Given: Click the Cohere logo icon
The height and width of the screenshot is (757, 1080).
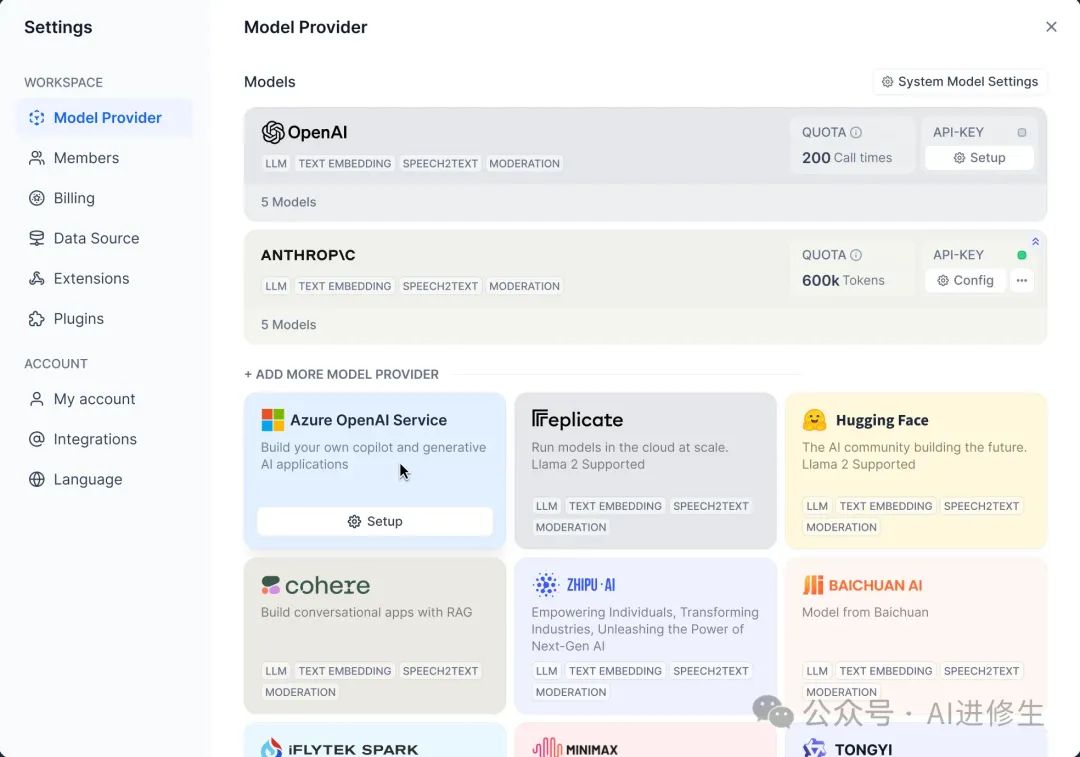Looking at the screenshot, I should point(271,585).
